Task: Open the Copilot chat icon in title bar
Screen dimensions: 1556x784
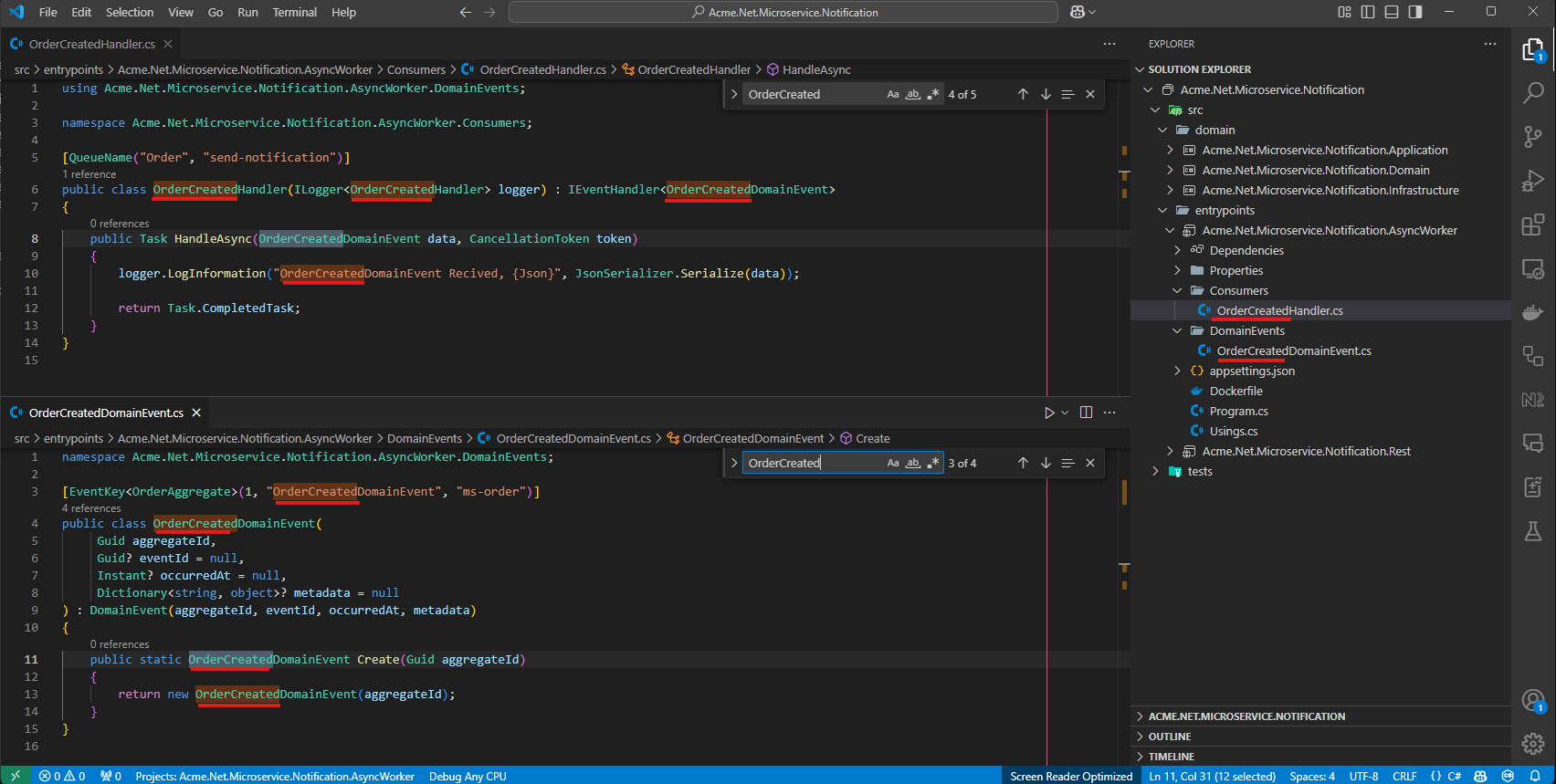Action: pos(1078,12)
